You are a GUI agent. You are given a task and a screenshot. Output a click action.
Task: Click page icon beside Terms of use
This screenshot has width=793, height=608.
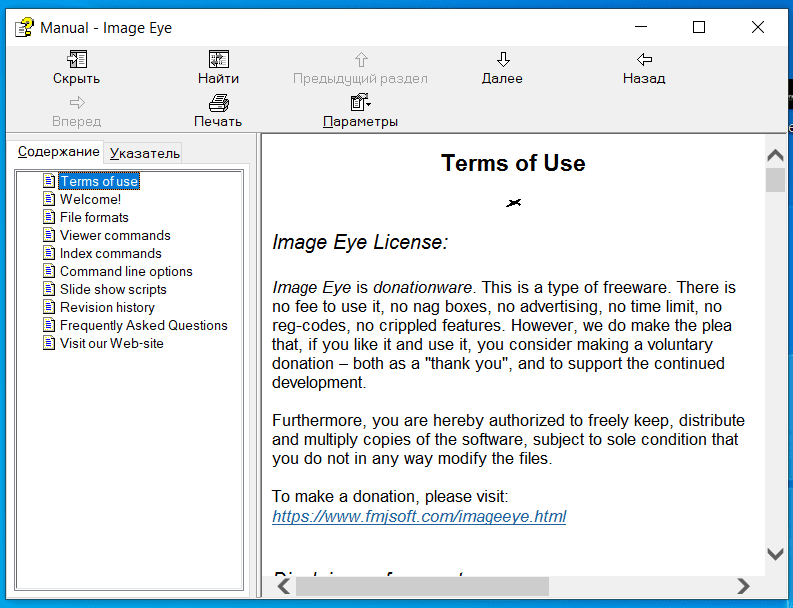pos(49,181)
